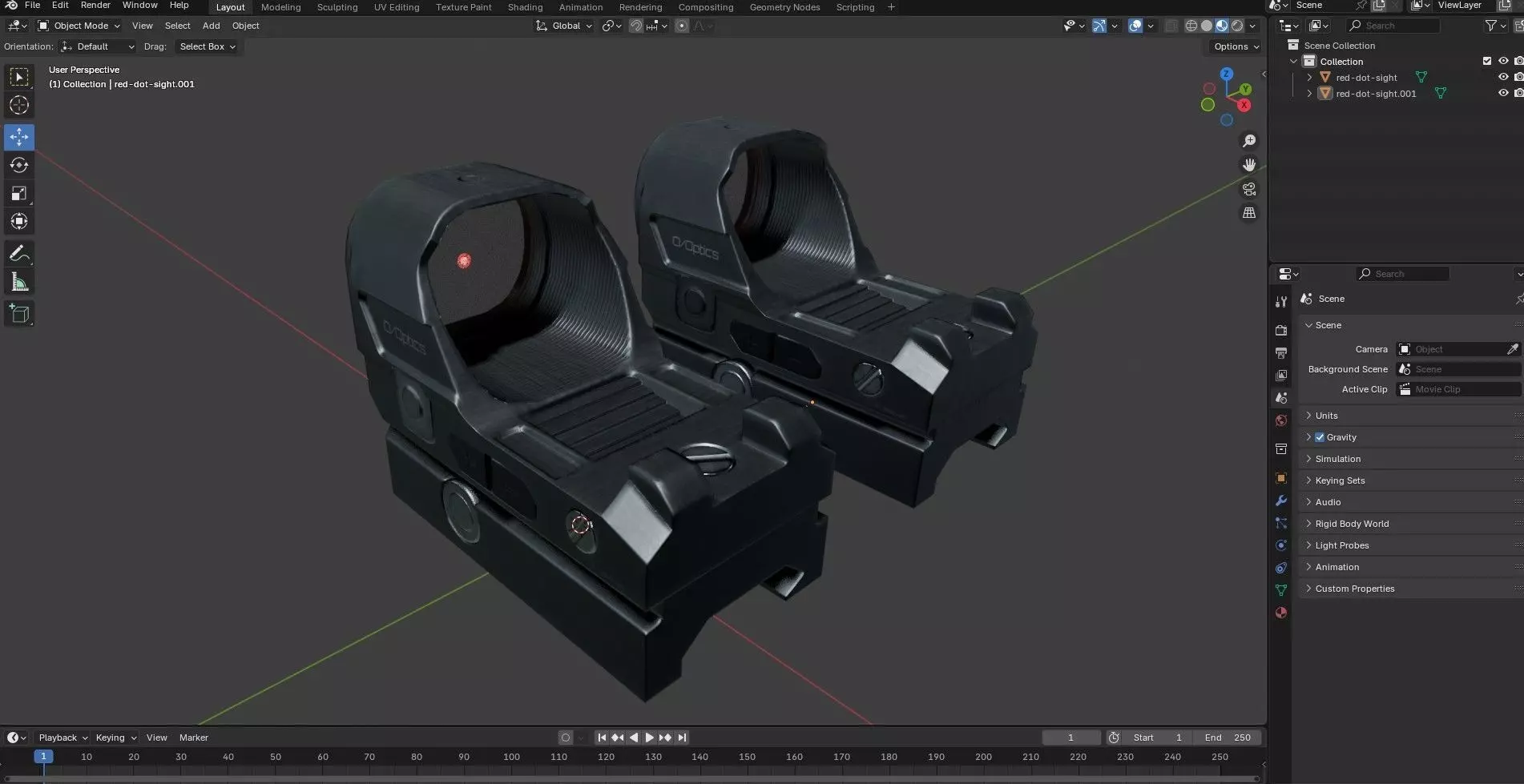This screenshot has width=1524, height=784.
Task: Open Global transform orientation dropdown
Action: tap(564, 26)
